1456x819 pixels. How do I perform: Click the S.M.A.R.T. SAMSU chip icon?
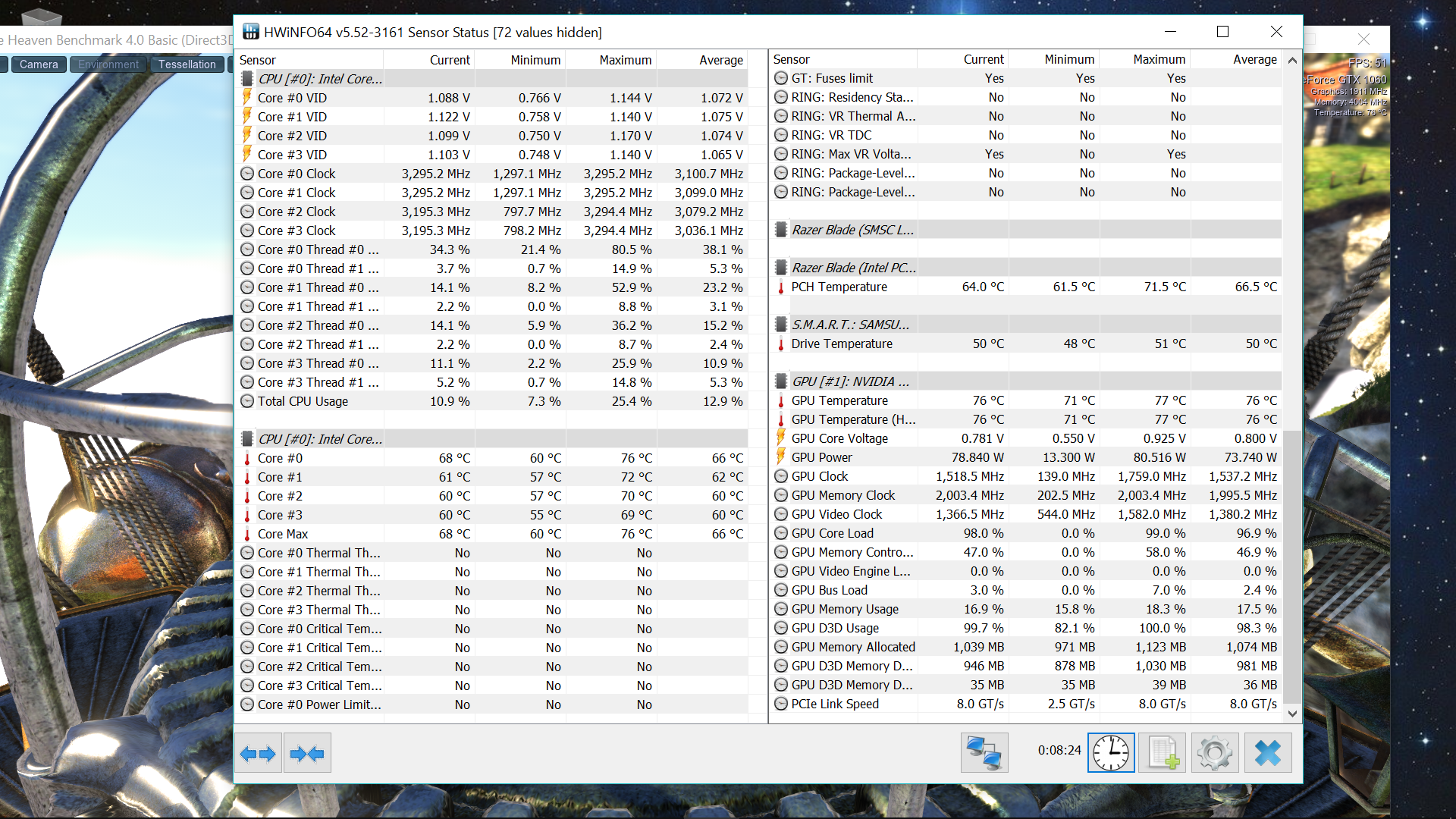point(781,325)
